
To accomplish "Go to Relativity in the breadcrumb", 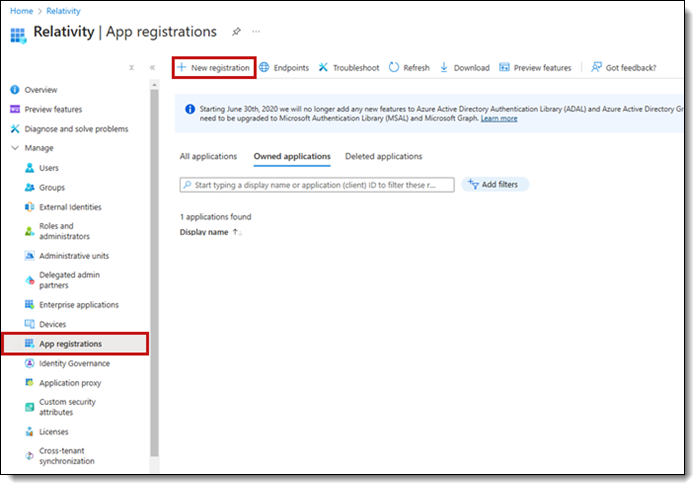I will tap(63, 11).
